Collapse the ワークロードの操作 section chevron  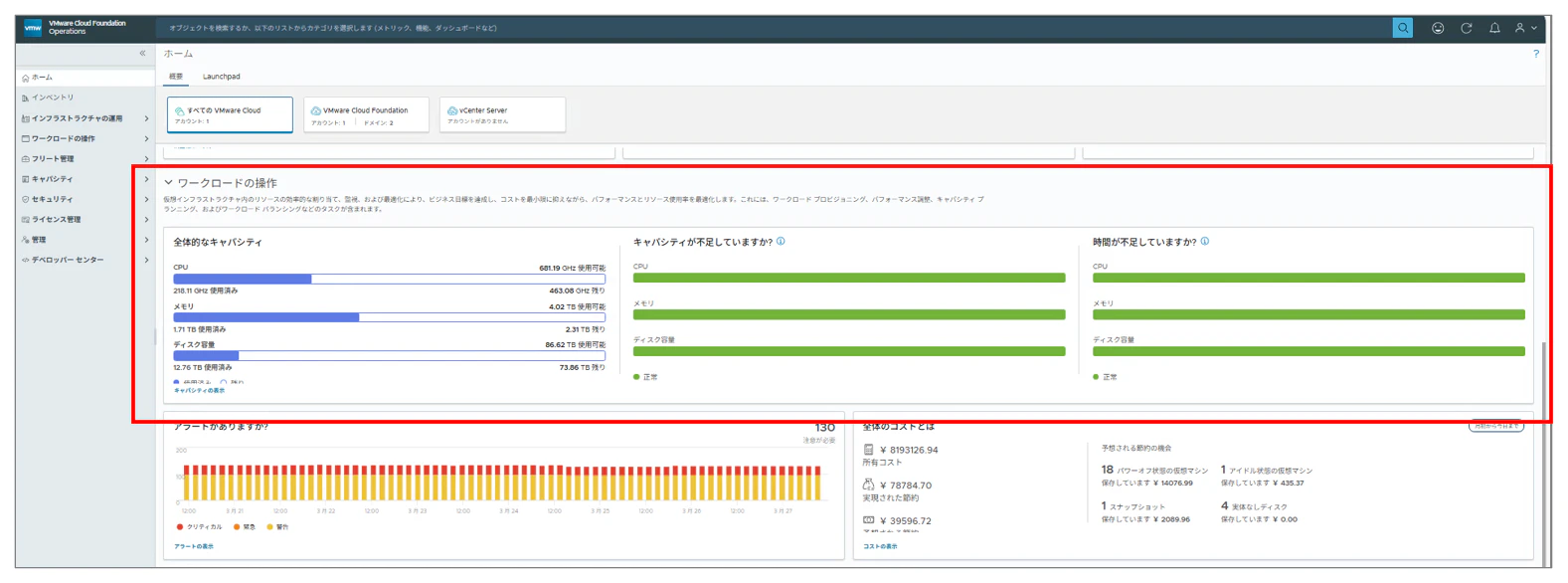coord(169,183)
